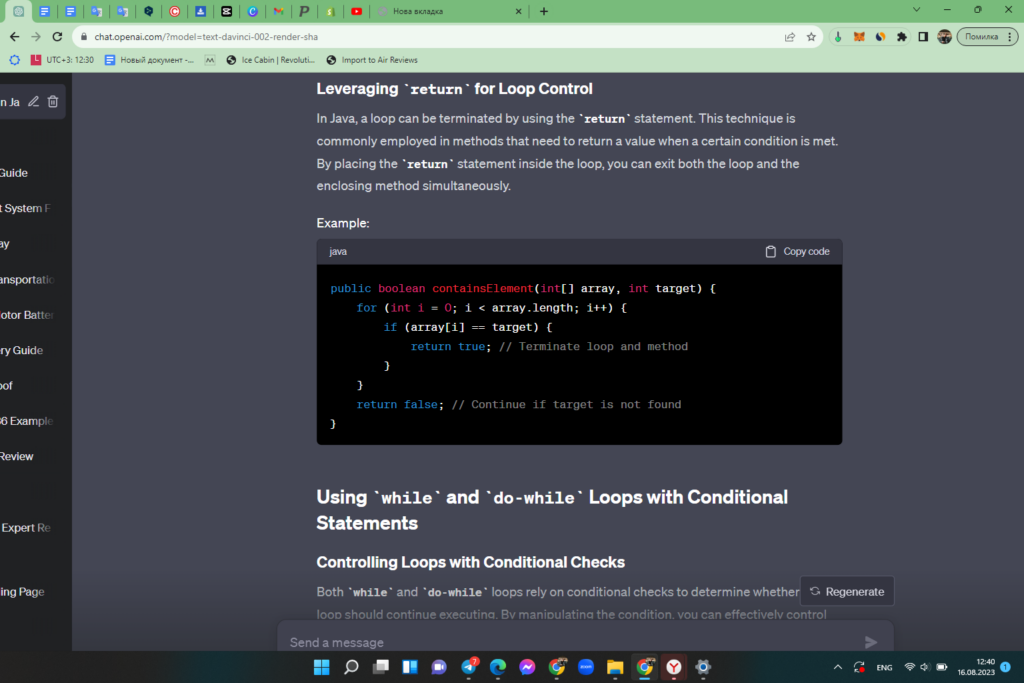Image resolution: width=1024 pixels, height=683 pixels.
Task: Rename the chat with the pencil icon
Action: (33, 102)
